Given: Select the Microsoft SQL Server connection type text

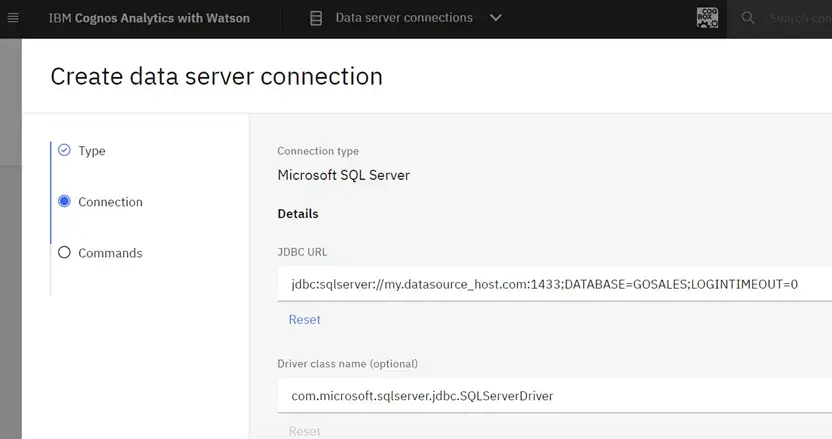Looking at the screenshot, I should (344, 175).
